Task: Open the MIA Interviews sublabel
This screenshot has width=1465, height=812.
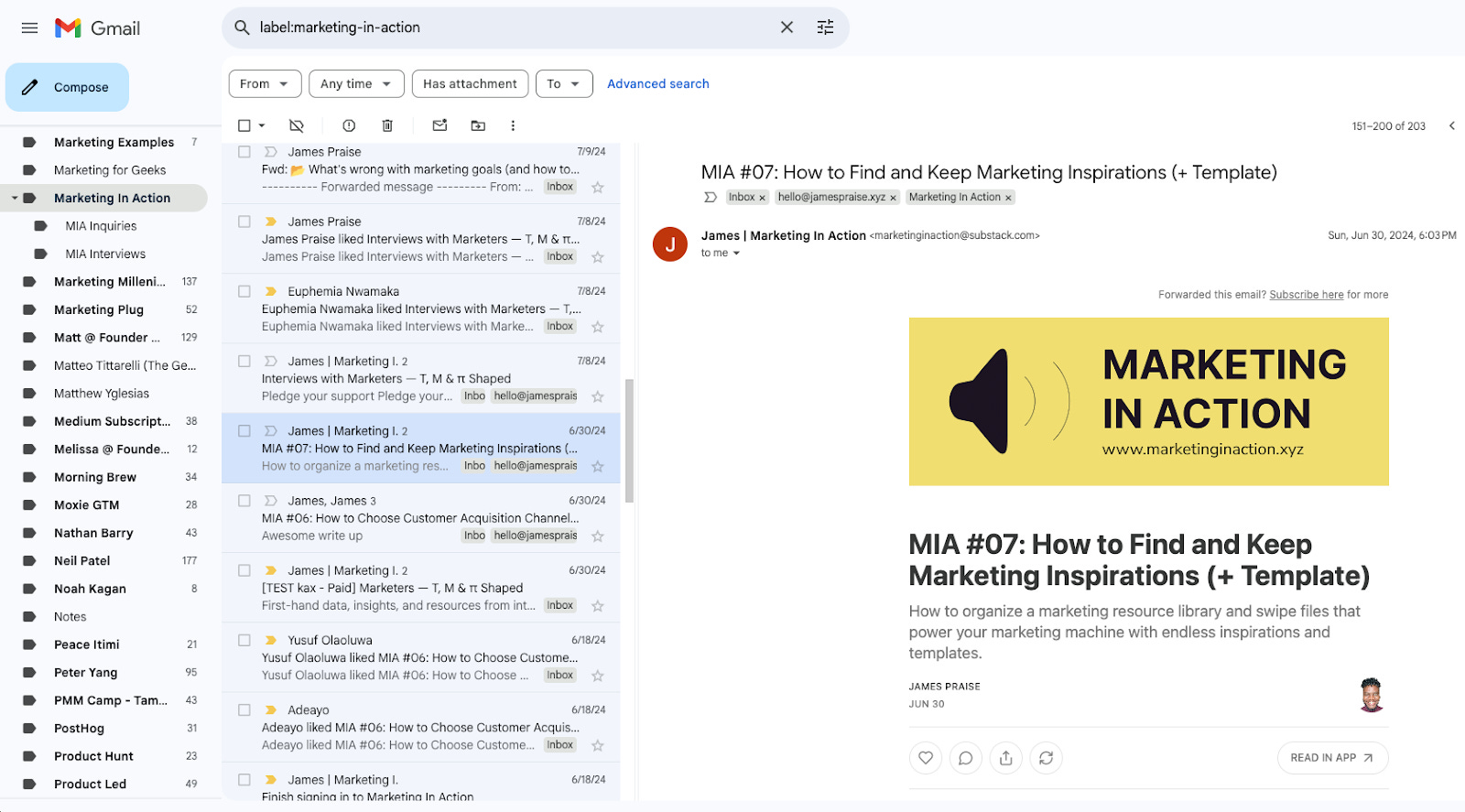Action: point(105,254)
